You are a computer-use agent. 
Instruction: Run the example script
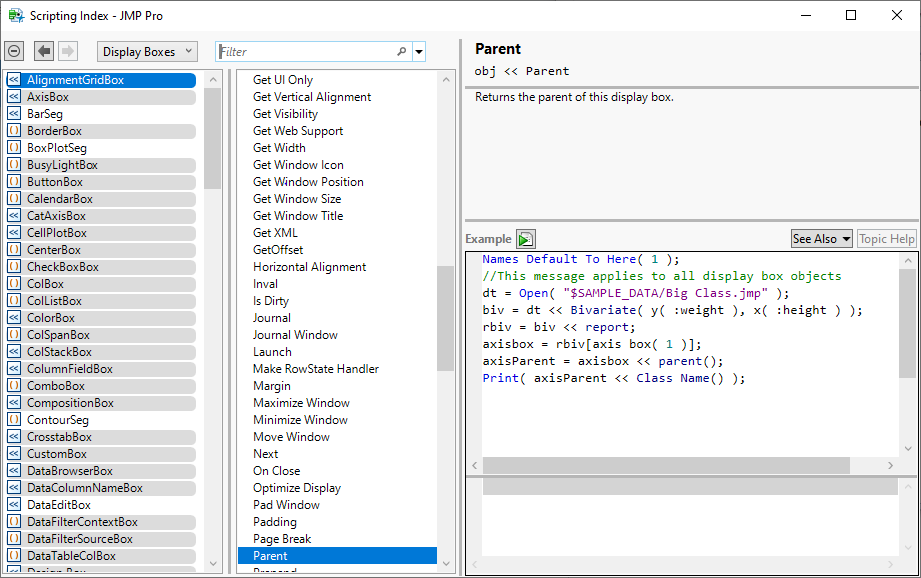pos(526,239)
